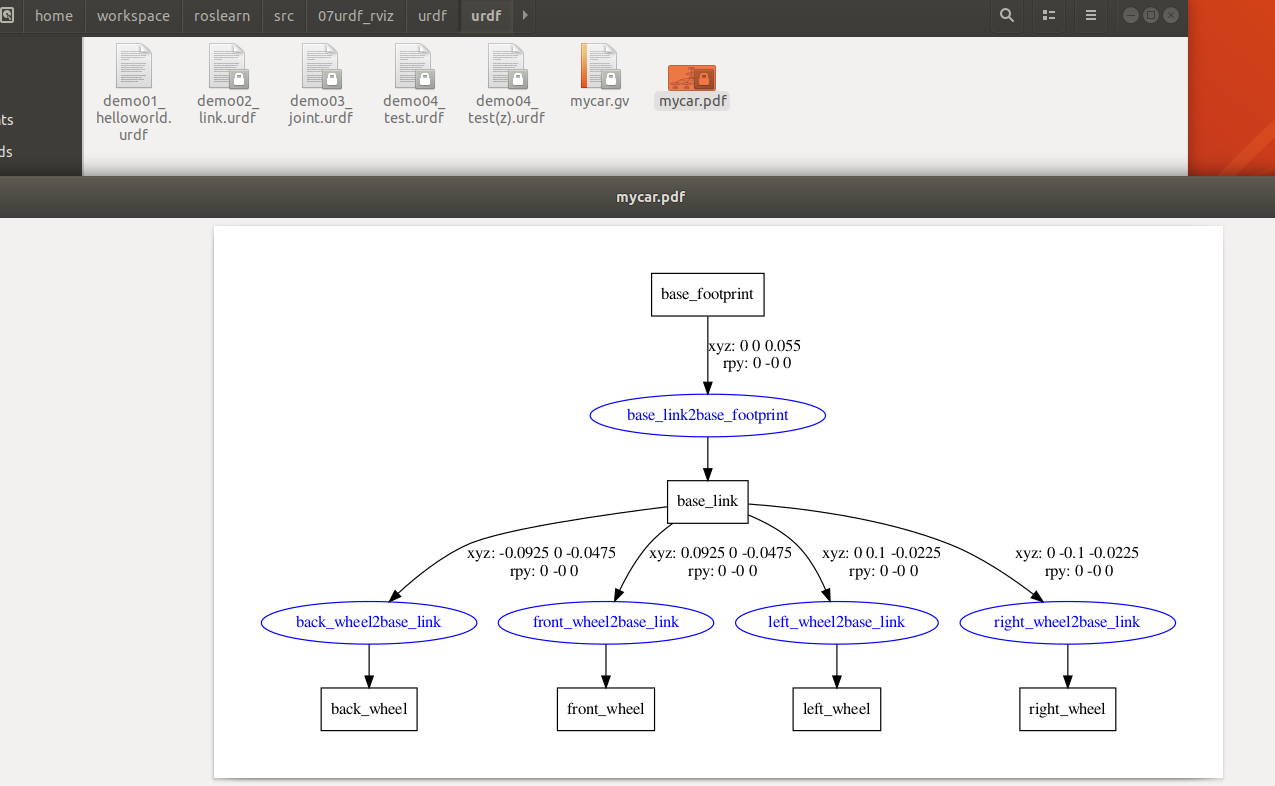Click the base_link node in diagram
The image size is (1275, 786).
[x=707, y=501]
